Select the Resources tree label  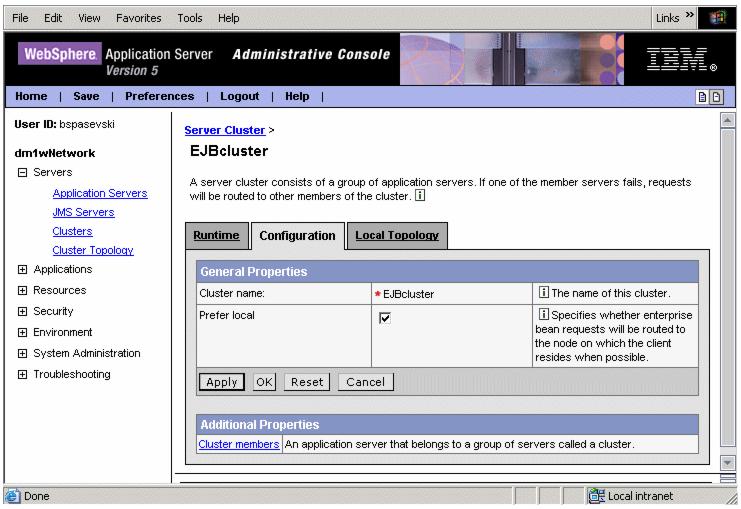coord(60,290)
